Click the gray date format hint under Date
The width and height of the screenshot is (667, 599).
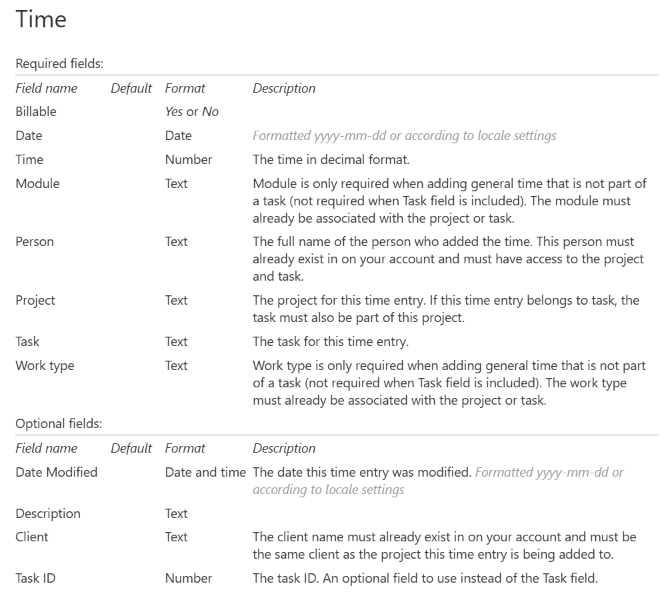pyautogui.click(x=404, y=136)
